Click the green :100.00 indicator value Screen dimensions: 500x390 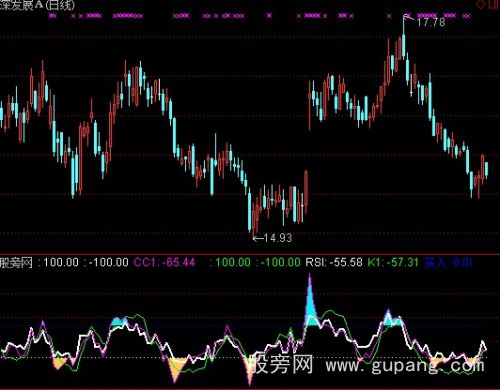coord(230,262)
